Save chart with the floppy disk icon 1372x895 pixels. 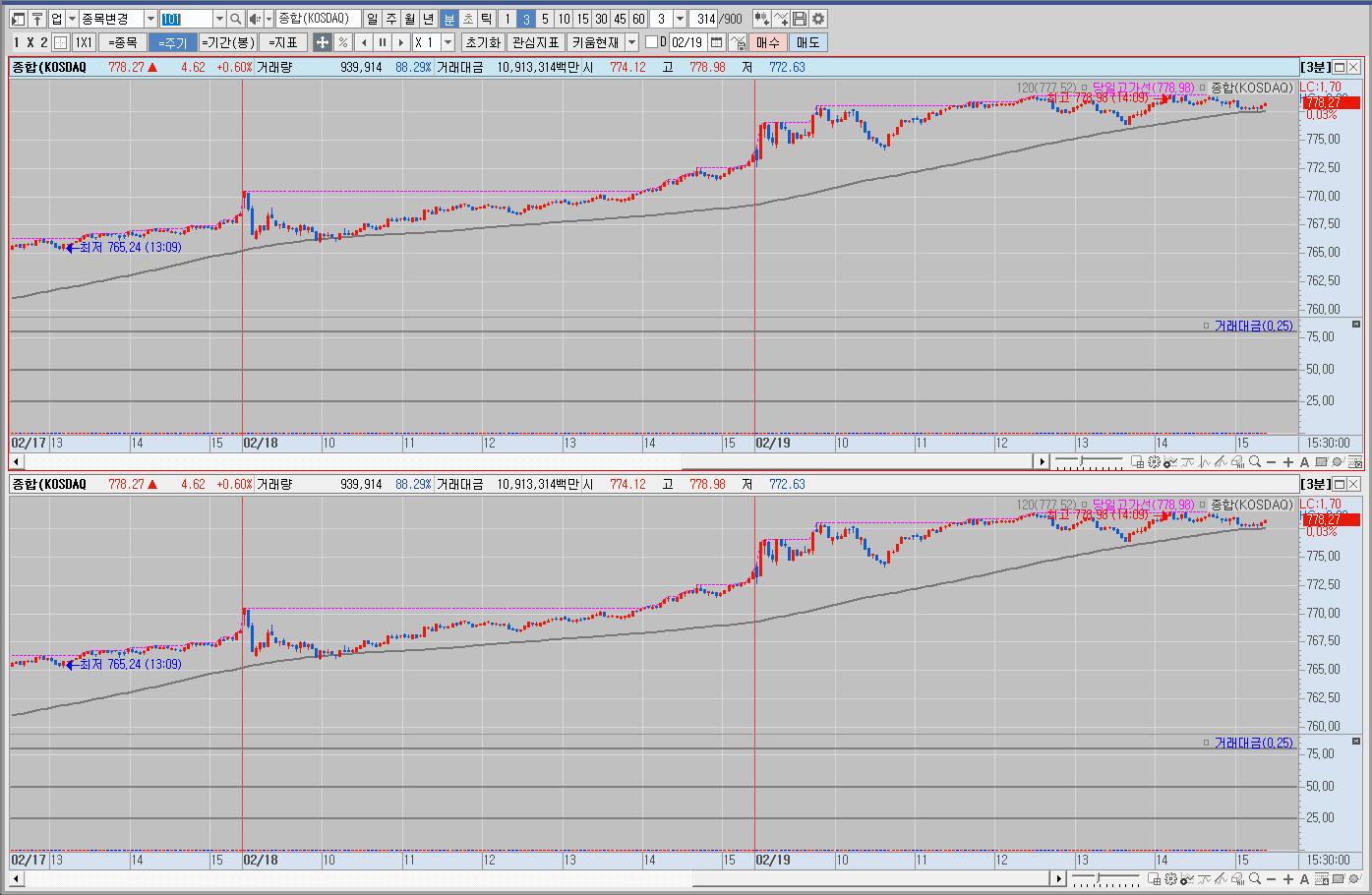pyautogui.click(x=800, y=19)
